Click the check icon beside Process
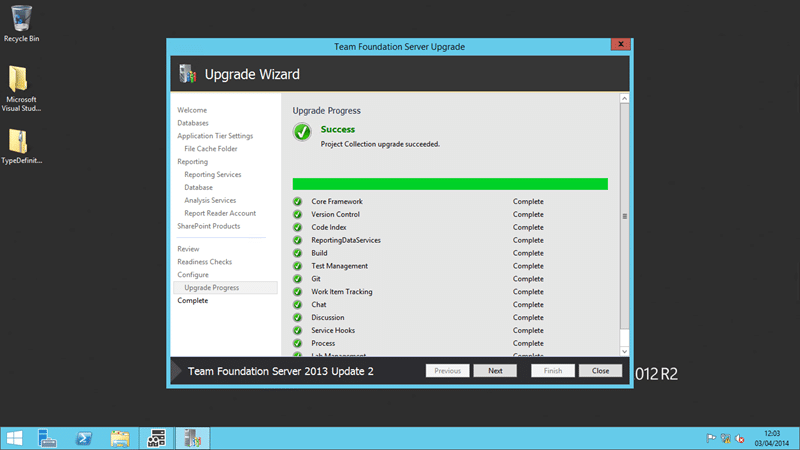The height and width of the screenshot is (450, 800). tap(297, 343)
